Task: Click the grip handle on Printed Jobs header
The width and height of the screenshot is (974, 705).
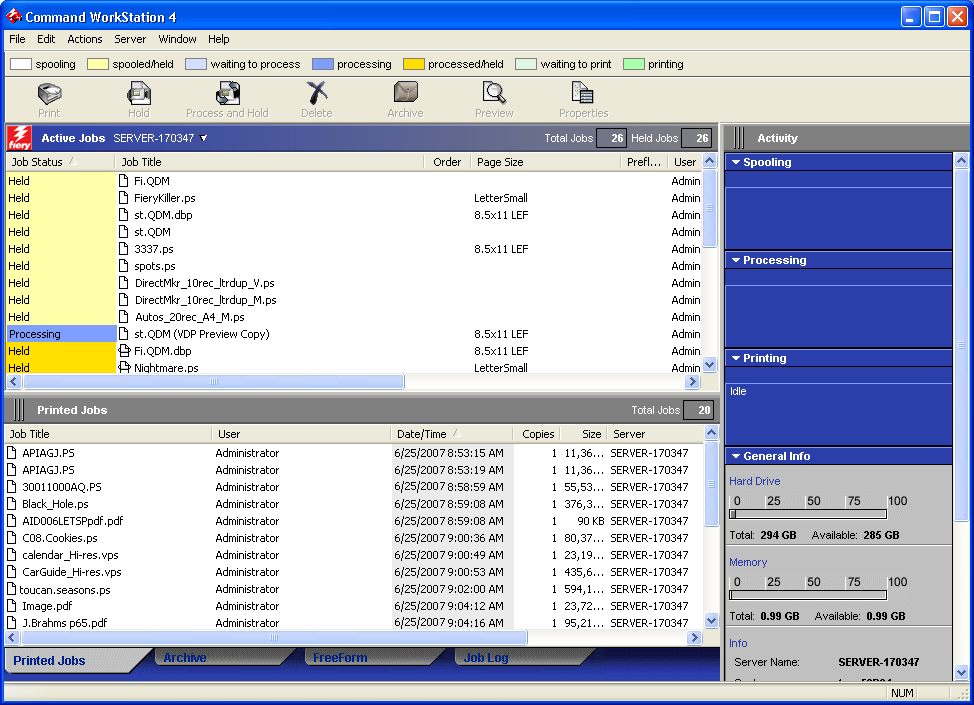Action: [x=19, y=410]
